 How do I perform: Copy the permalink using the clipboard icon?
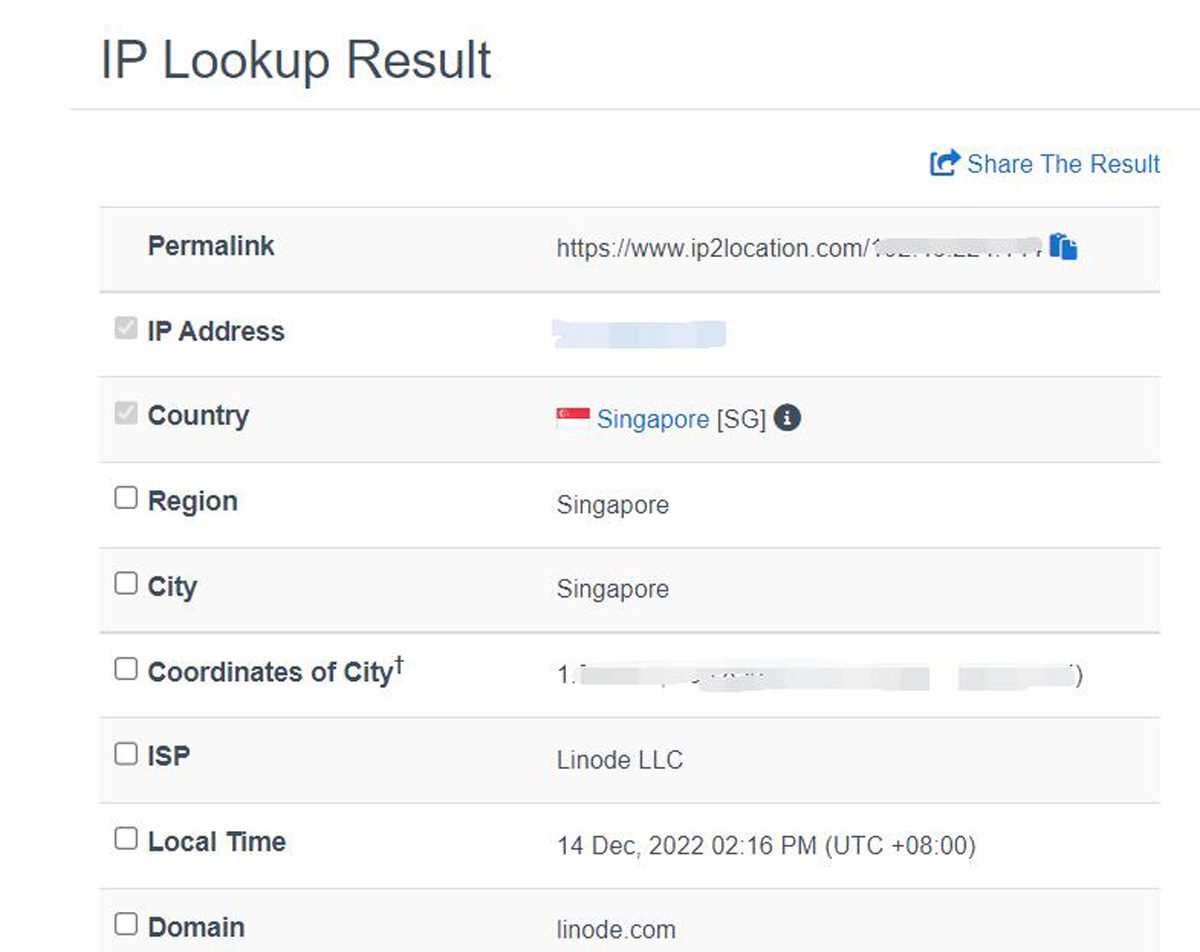(x=1064, y=246)
